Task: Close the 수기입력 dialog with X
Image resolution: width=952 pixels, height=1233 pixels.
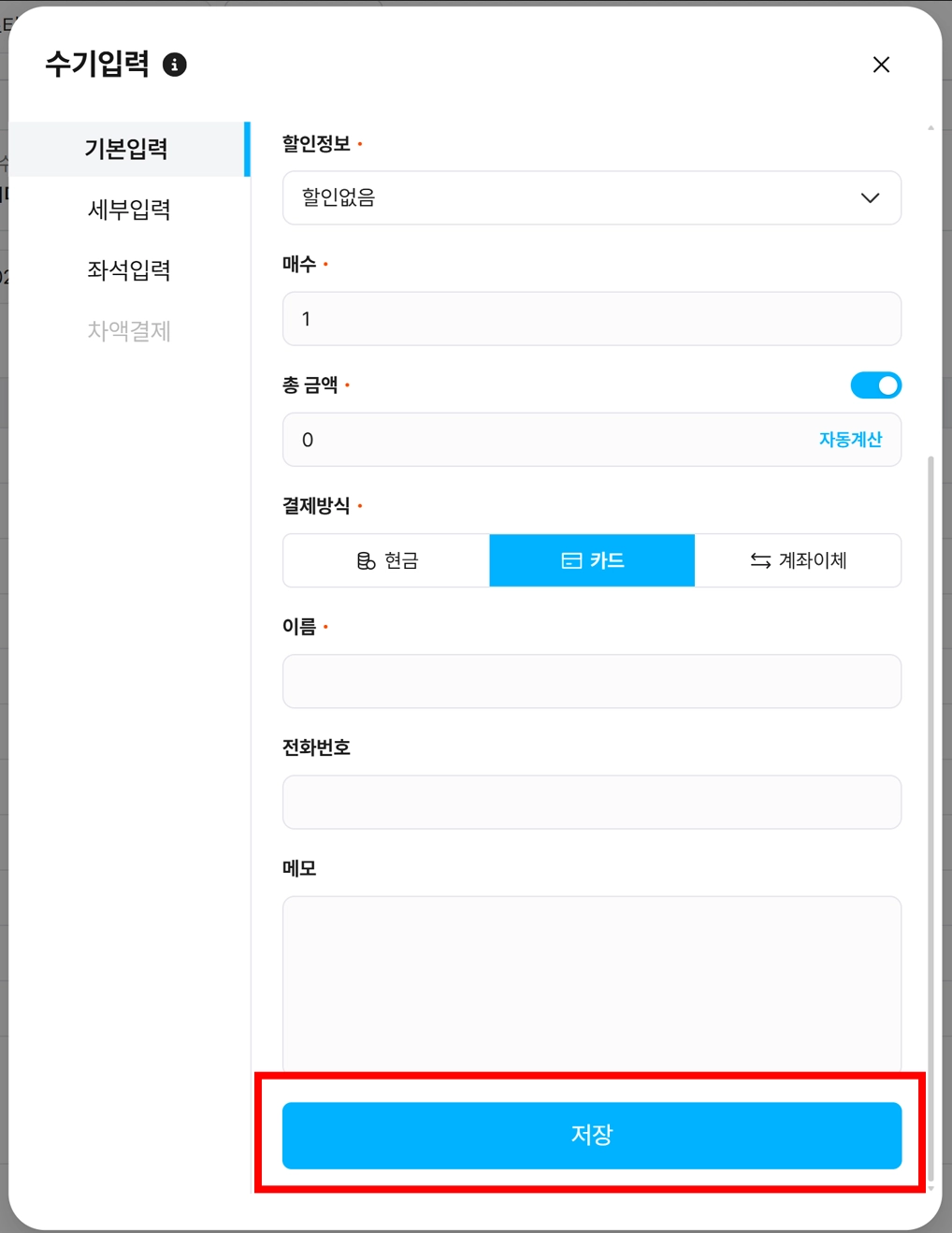Action: pyautogui.click(x=881, y=65)
